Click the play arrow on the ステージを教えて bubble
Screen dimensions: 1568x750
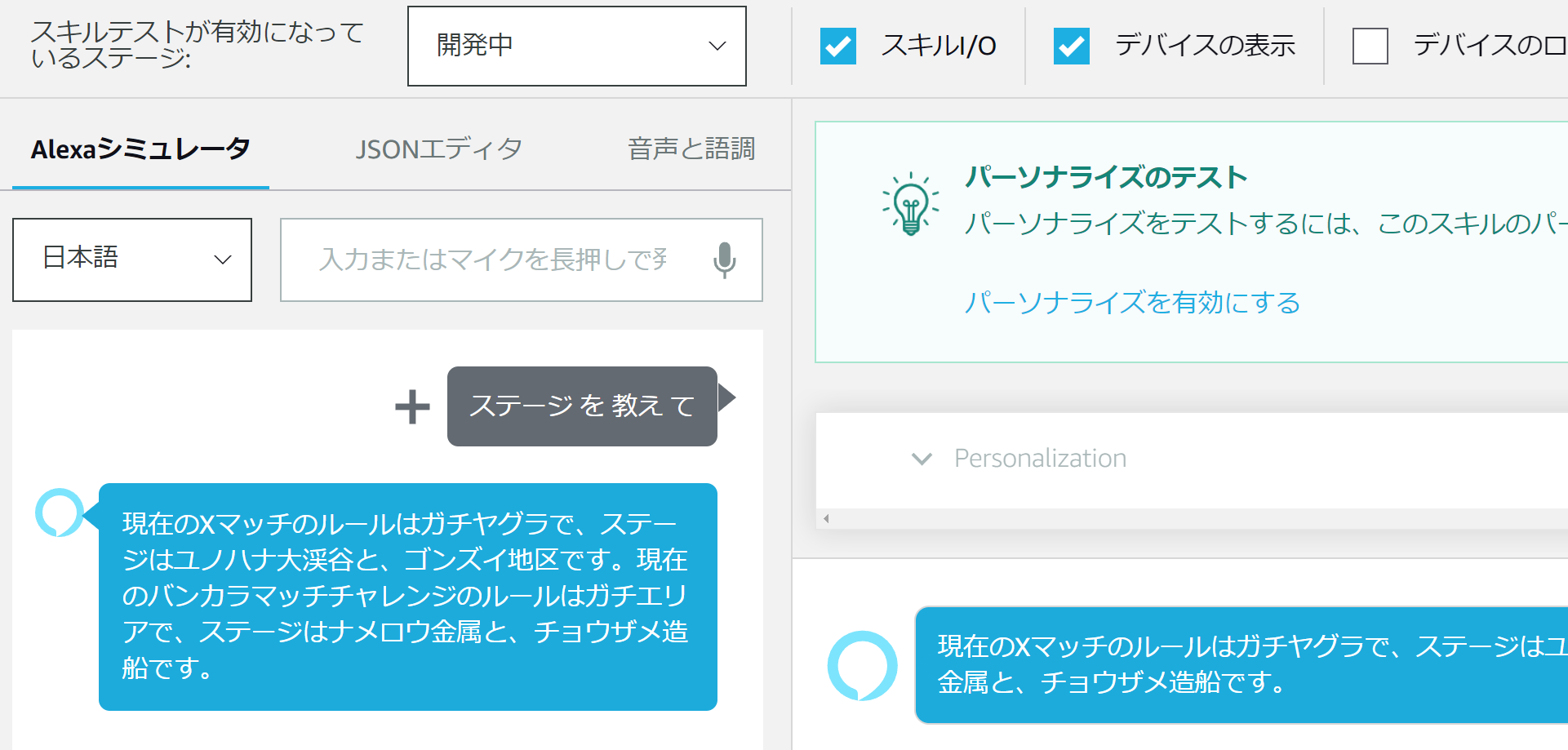[x=726, y=397]
